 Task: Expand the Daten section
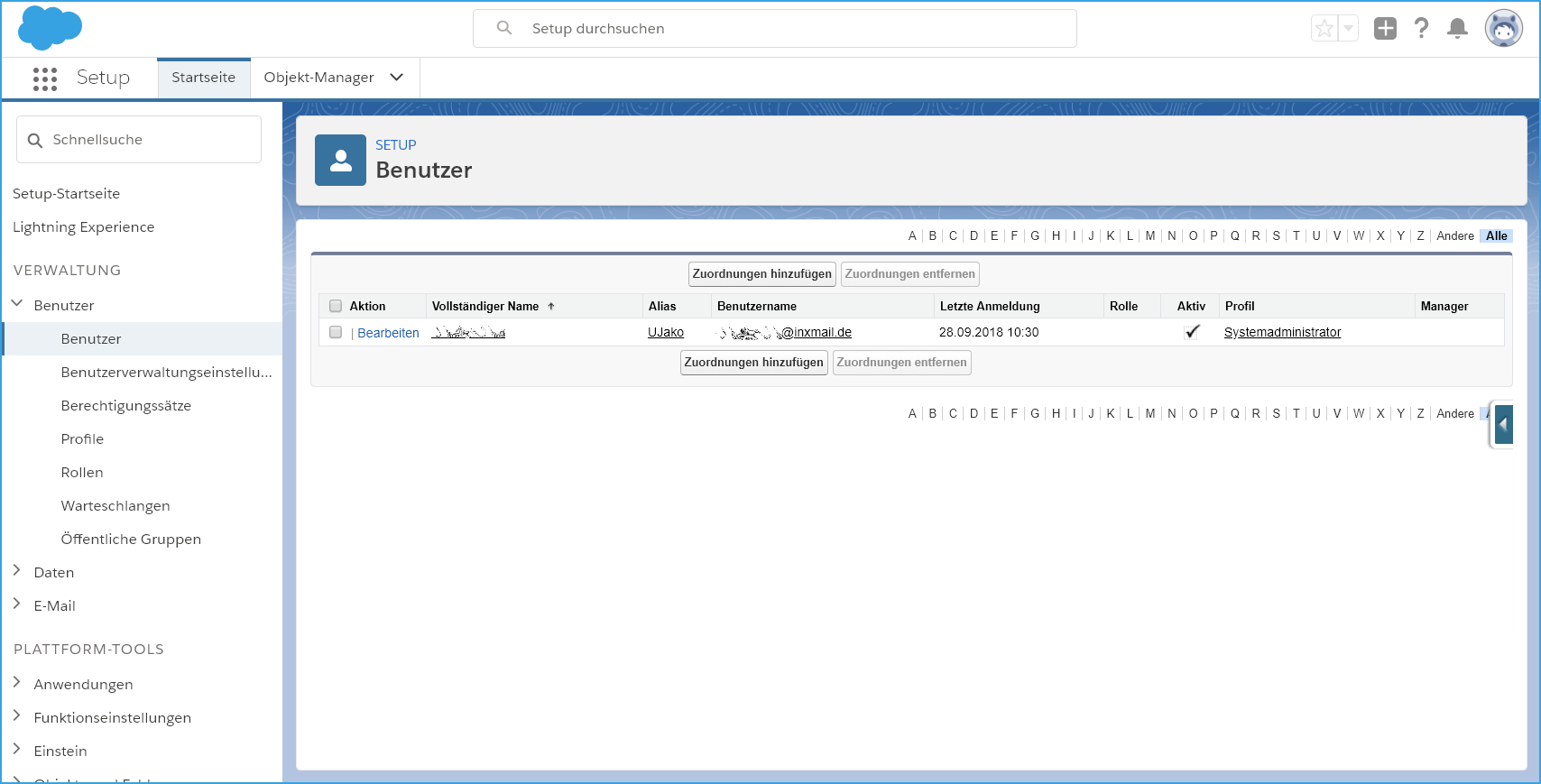[17, 571]
